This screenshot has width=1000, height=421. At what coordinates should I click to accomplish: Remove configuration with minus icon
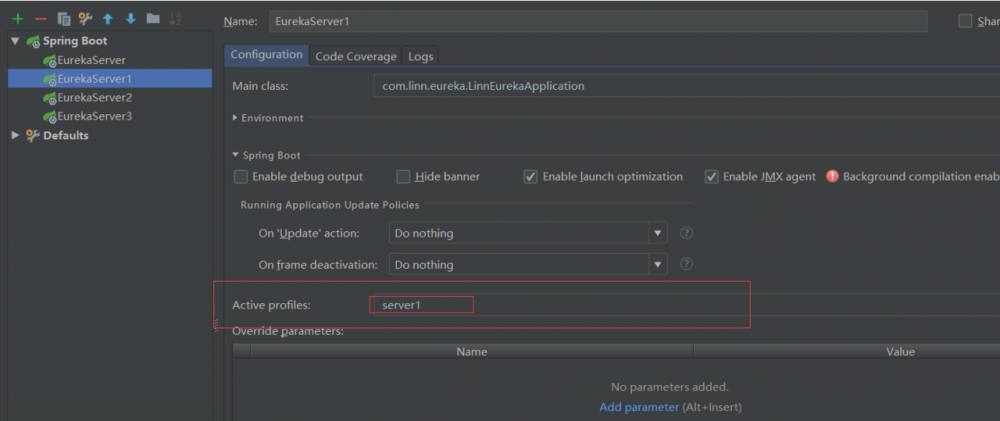tap(41, 19)
